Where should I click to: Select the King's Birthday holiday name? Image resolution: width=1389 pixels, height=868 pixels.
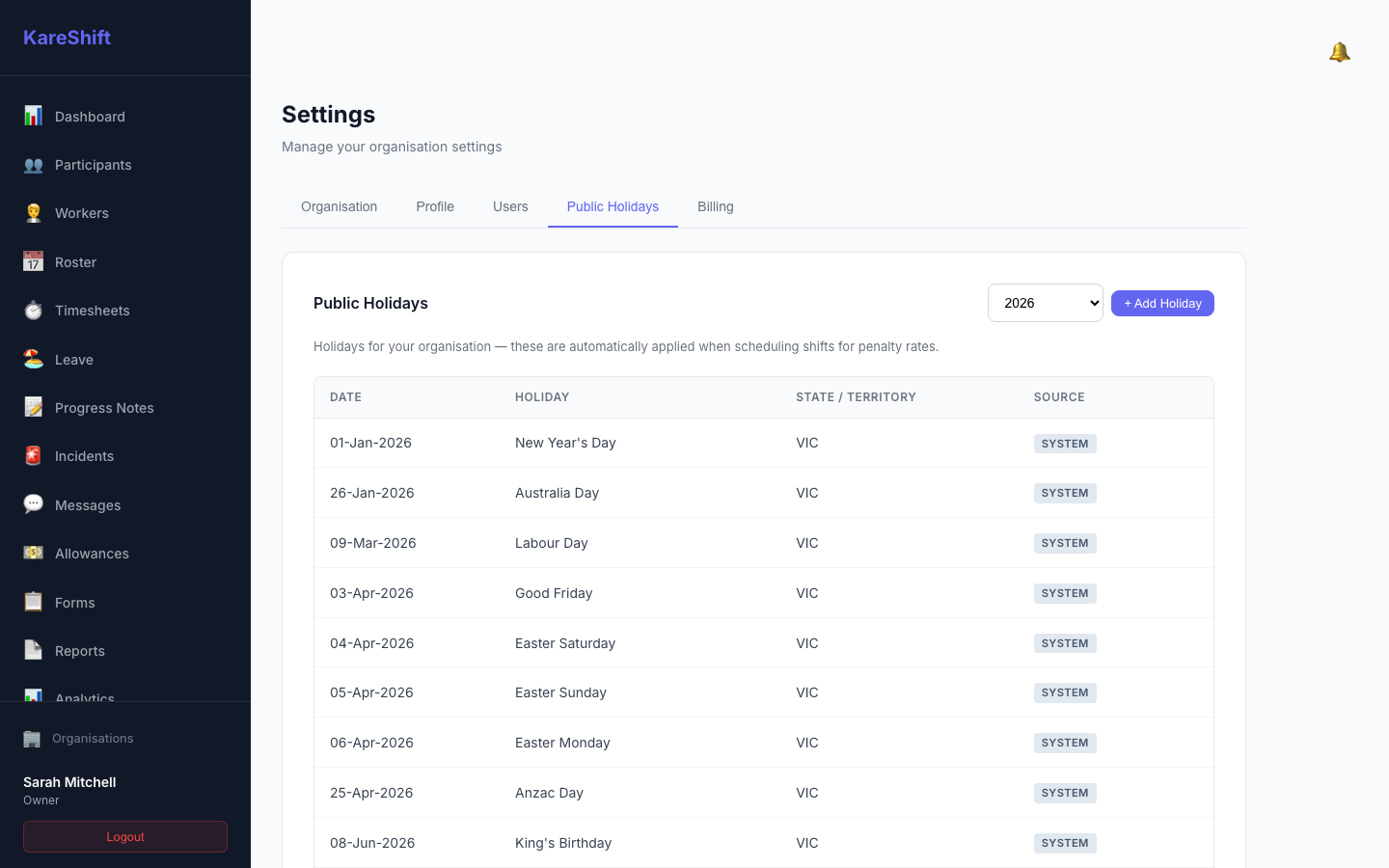tap(563, 843)
